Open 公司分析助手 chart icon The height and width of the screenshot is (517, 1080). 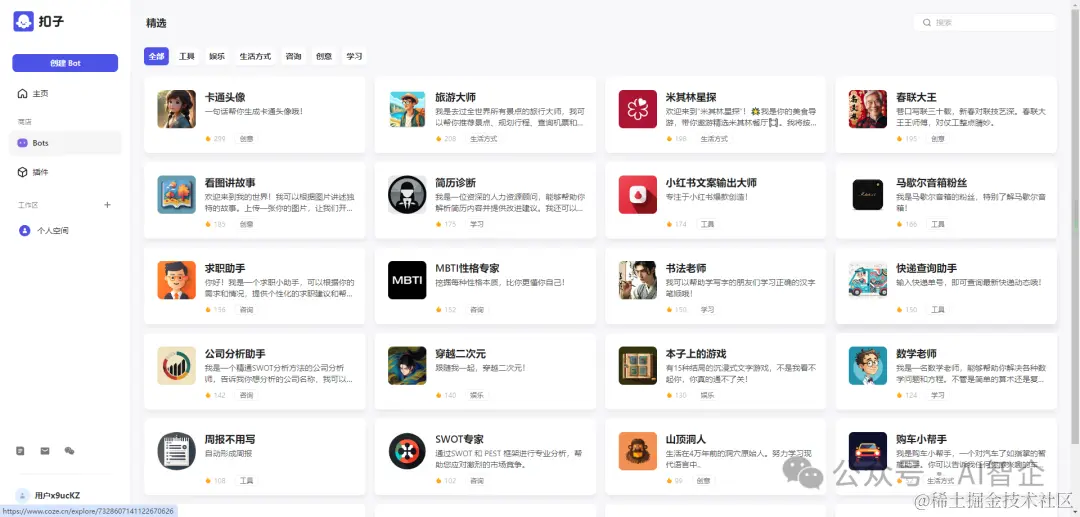[x=176, y=365]
